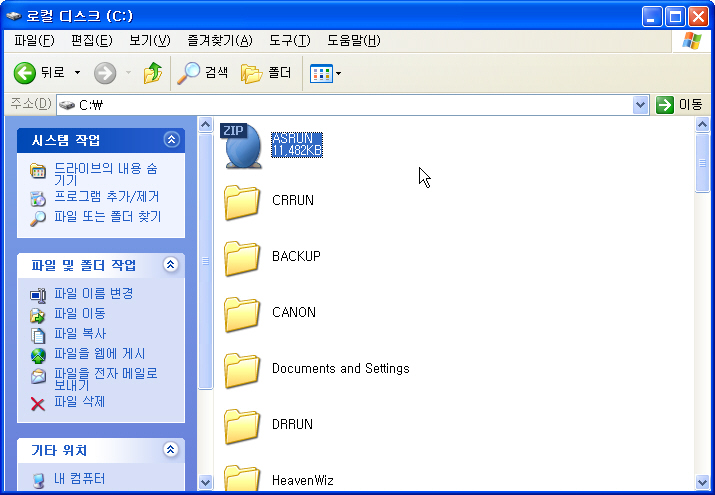Go up one folder level
This screenshot has width=715, height=495.
pos(153,73)
